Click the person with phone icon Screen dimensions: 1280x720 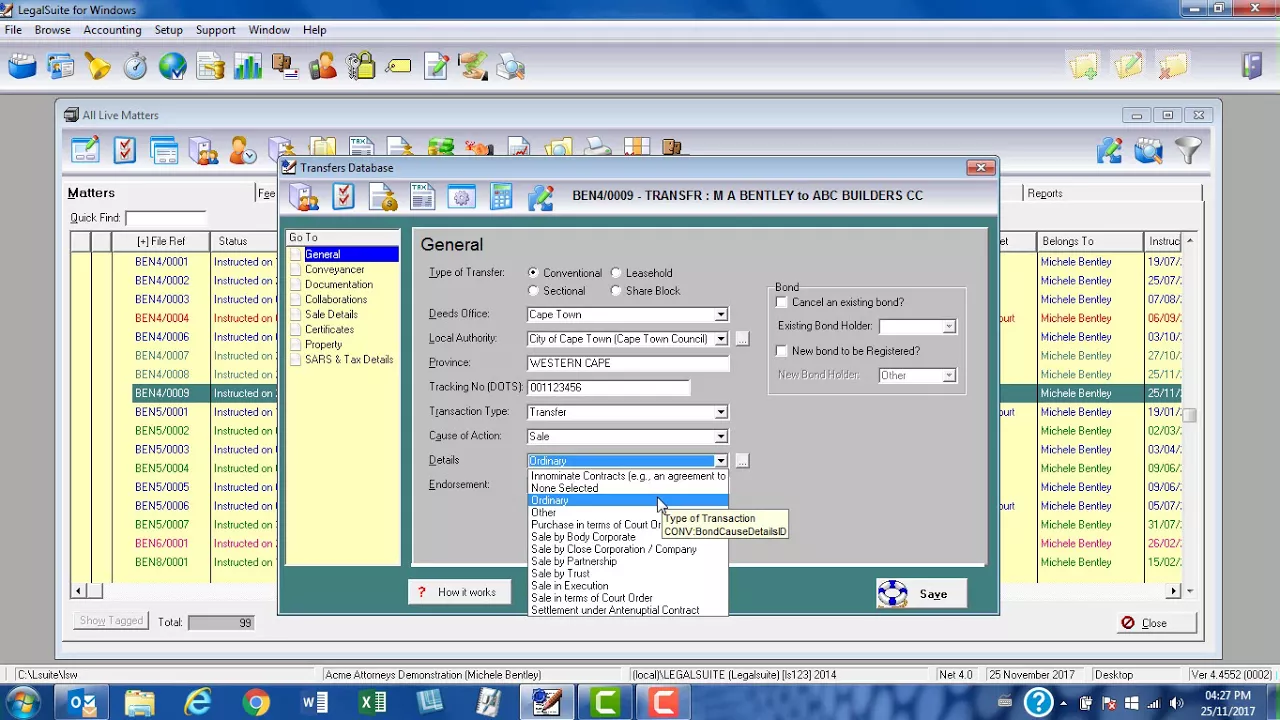tap(322, 67)
